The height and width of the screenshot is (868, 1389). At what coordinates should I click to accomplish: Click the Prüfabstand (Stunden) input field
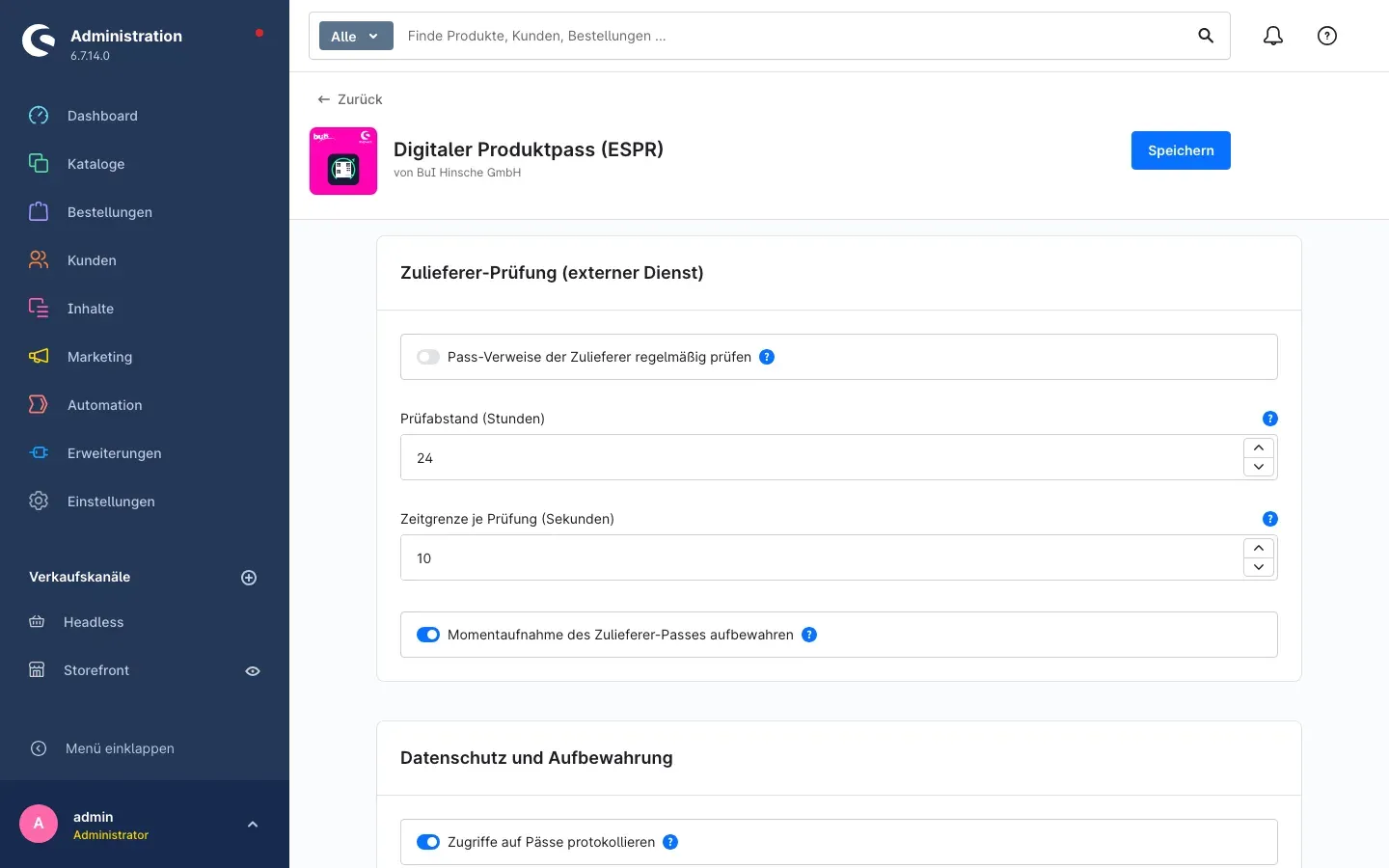click(x=821, y=457)
